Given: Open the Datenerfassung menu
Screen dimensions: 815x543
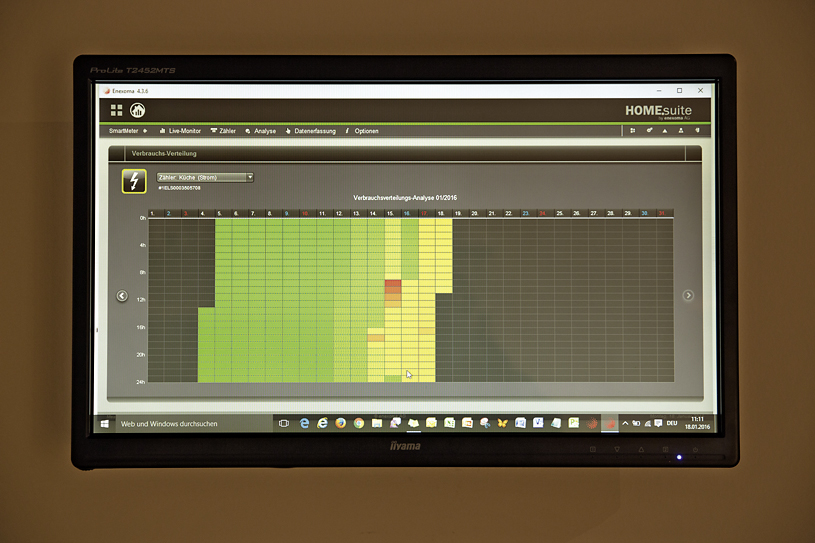Looking at the screenshot, I should point(310,131).
